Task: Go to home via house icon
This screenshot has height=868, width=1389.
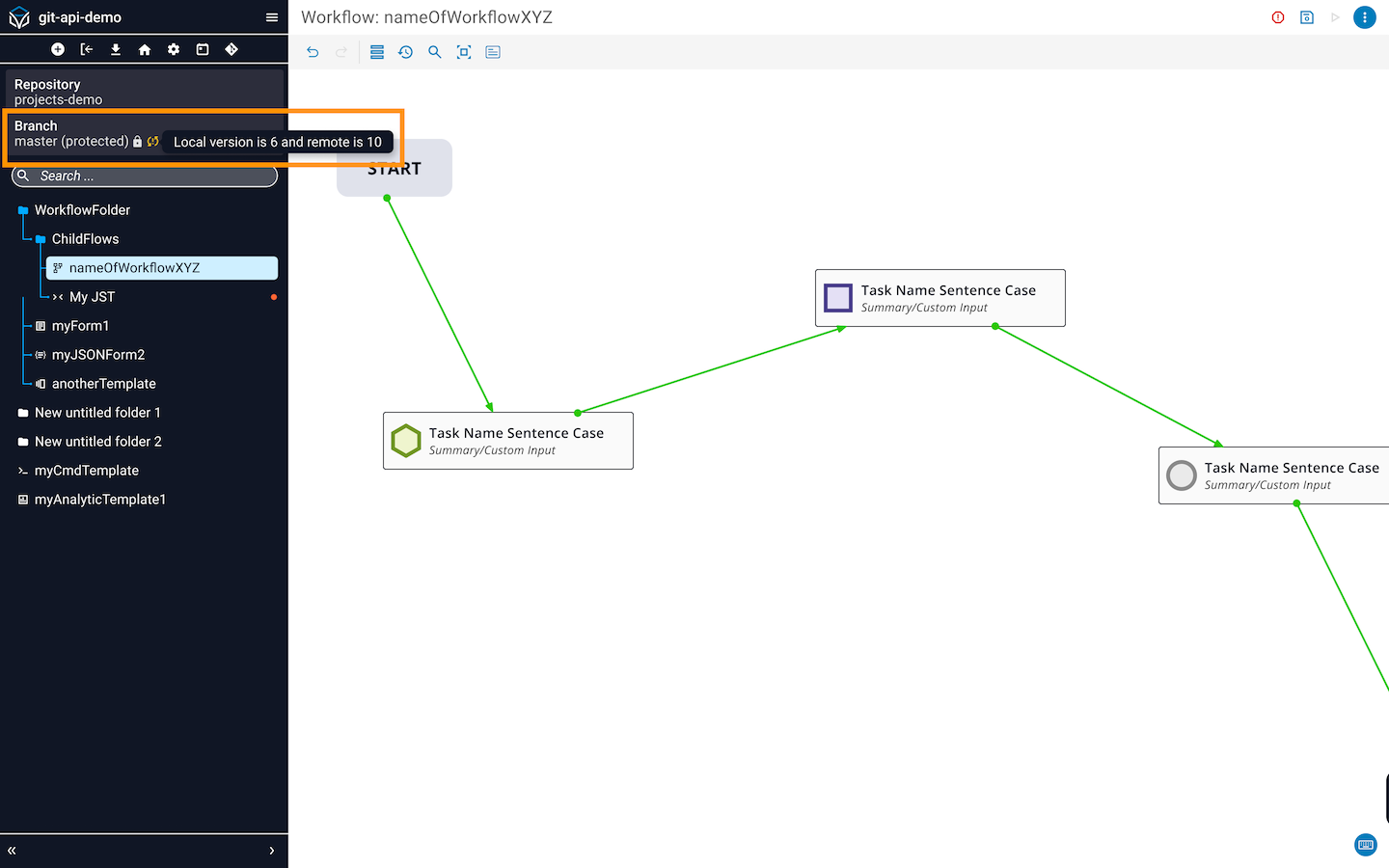Action: (x=145, y=49)
